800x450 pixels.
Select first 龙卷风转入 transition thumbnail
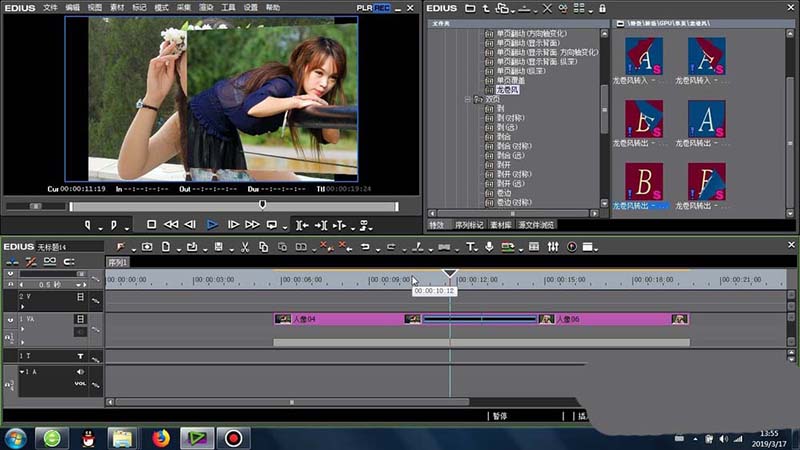[644, 56]
